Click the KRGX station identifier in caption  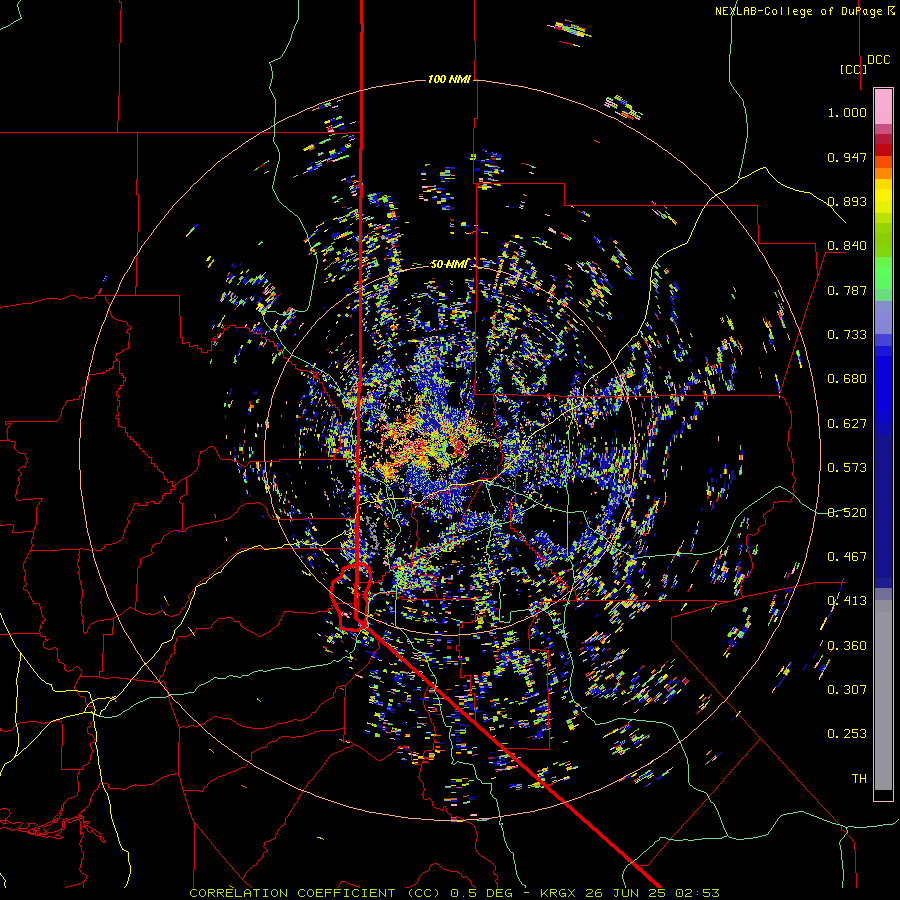tap(558, 893)
